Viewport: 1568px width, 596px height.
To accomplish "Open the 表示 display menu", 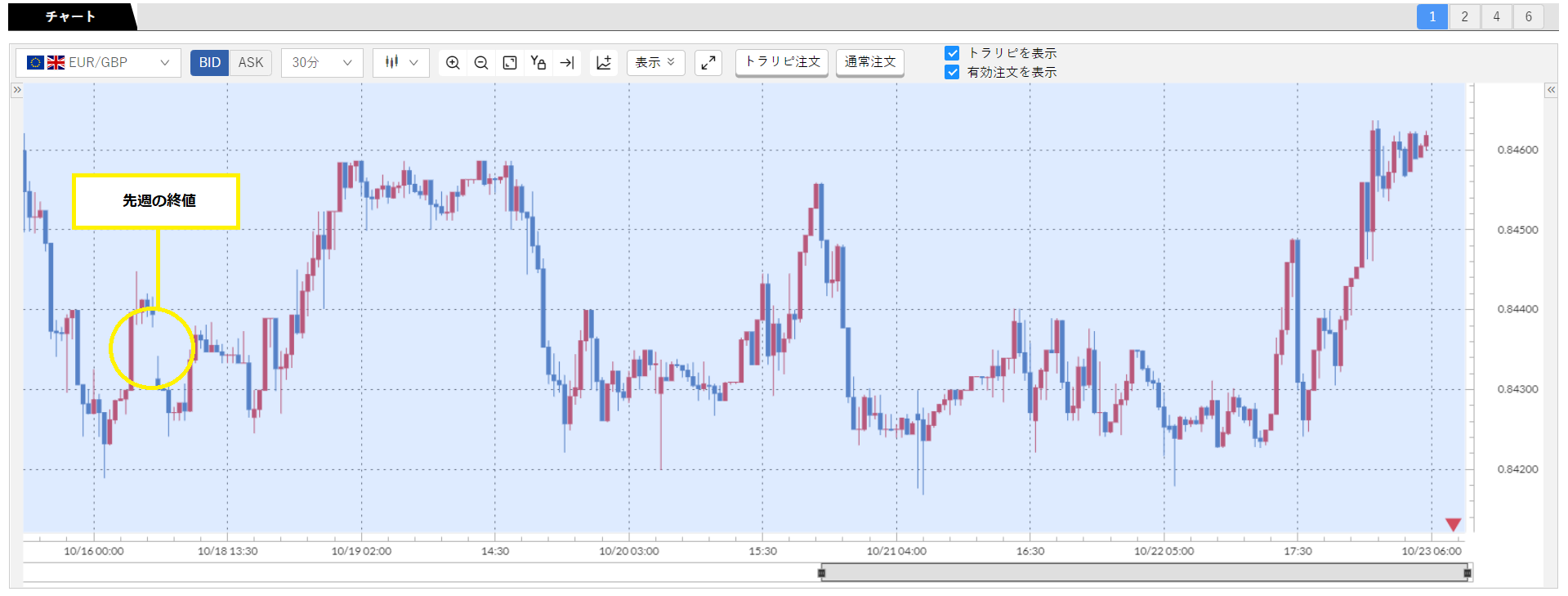I will click(x=655, y=62).
